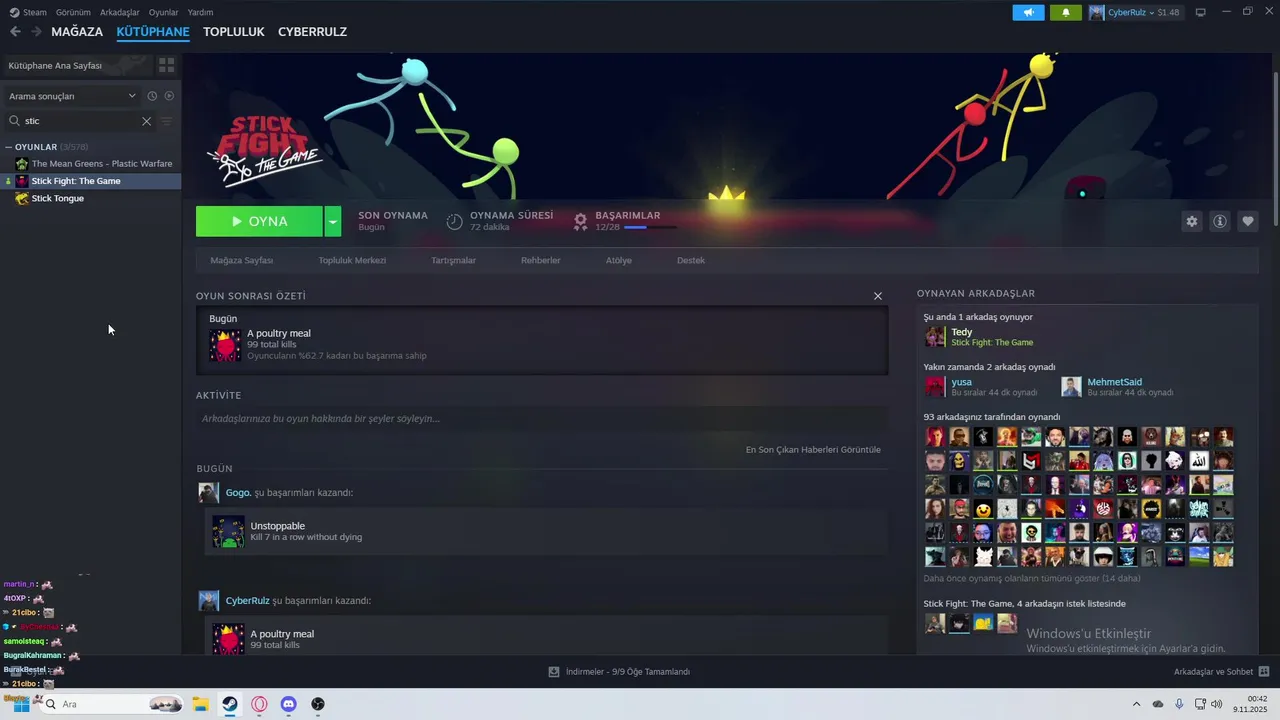The image size is (1280, 720).
Task: Click the achievements gear icon
Action: click(x=580, y=221)
